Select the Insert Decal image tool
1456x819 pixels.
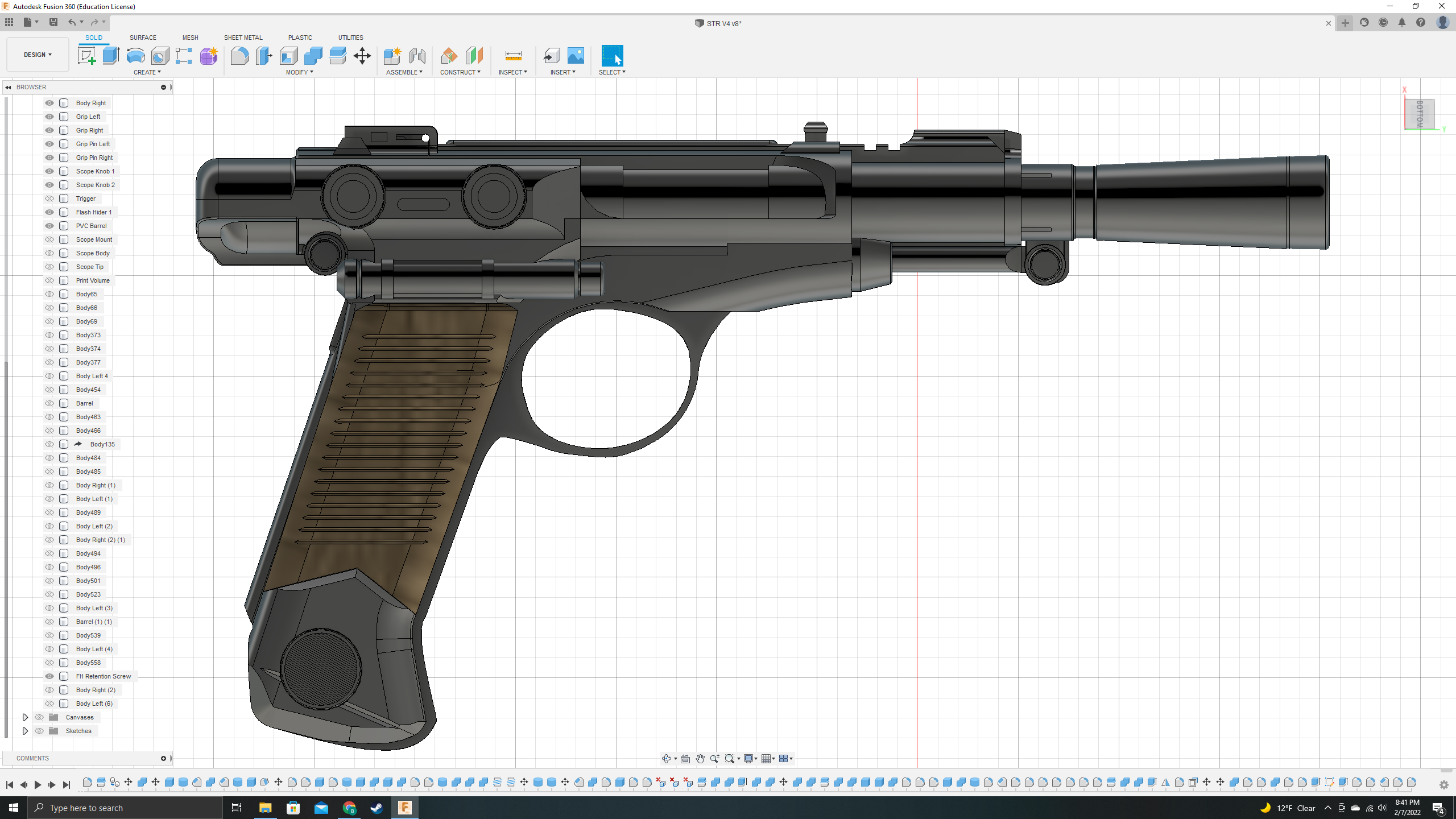coord(576,56)
